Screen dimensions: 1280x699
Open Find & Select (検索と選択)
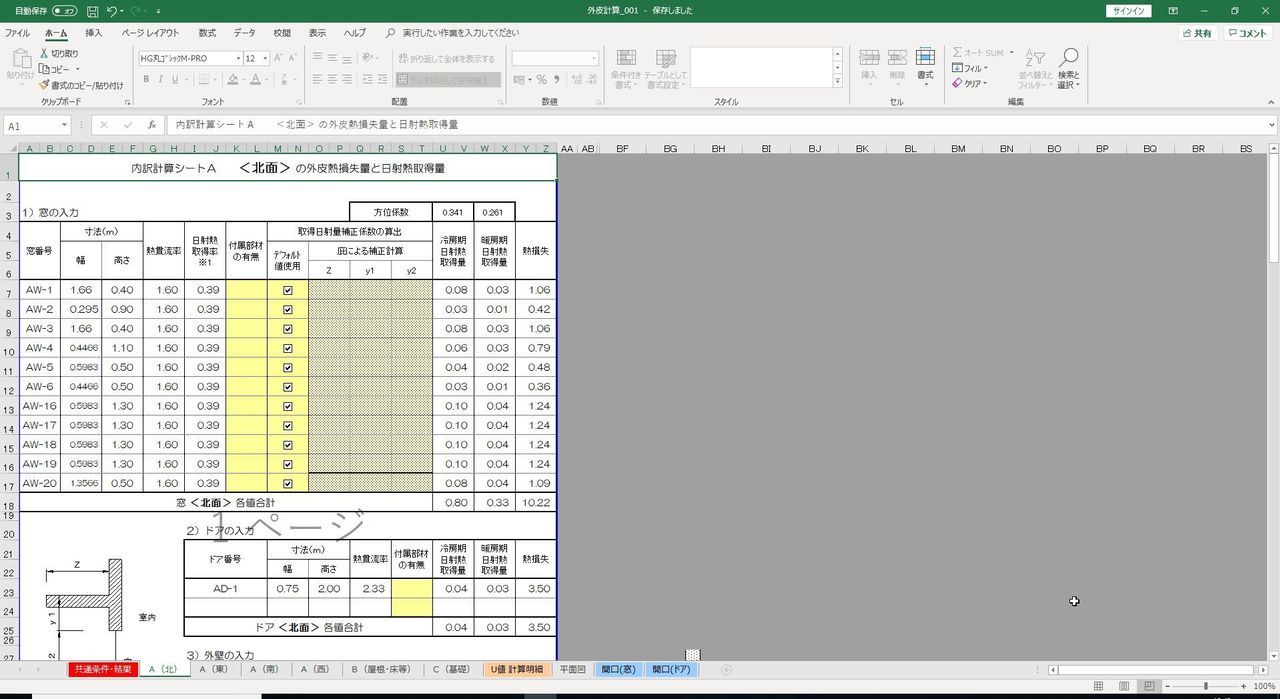click(x=1068, y=69)
